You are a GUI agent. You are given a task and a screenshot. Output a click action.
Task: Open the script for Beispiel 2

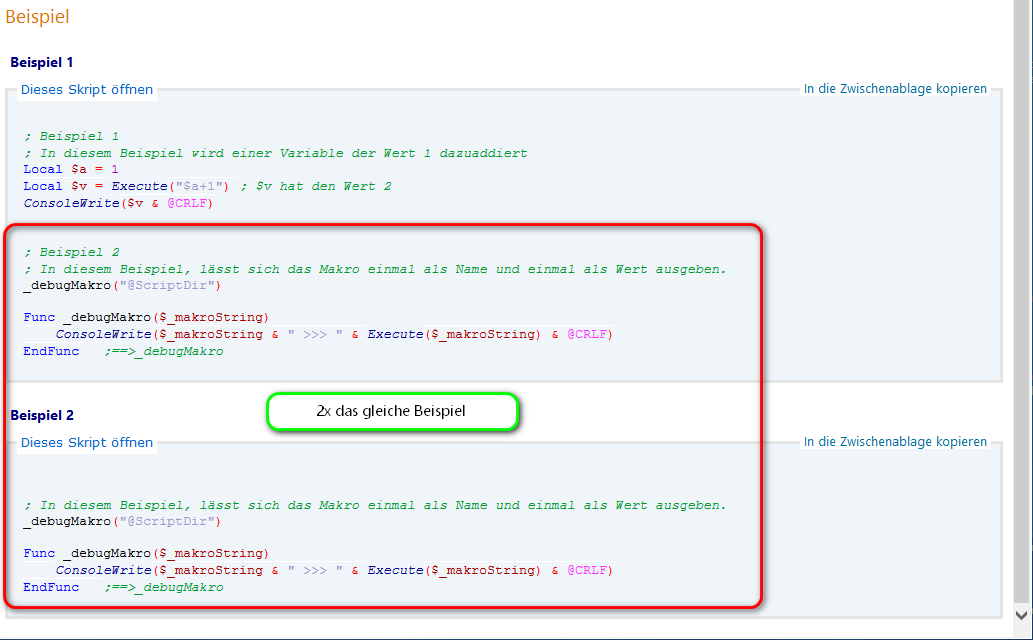click(87, 442)
